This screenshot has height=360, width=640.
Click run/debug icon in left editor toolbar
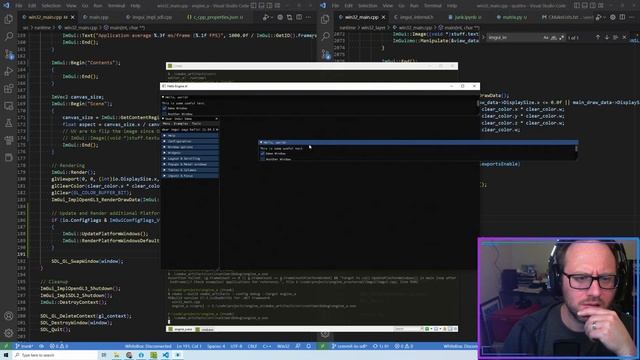click(266, 17)
